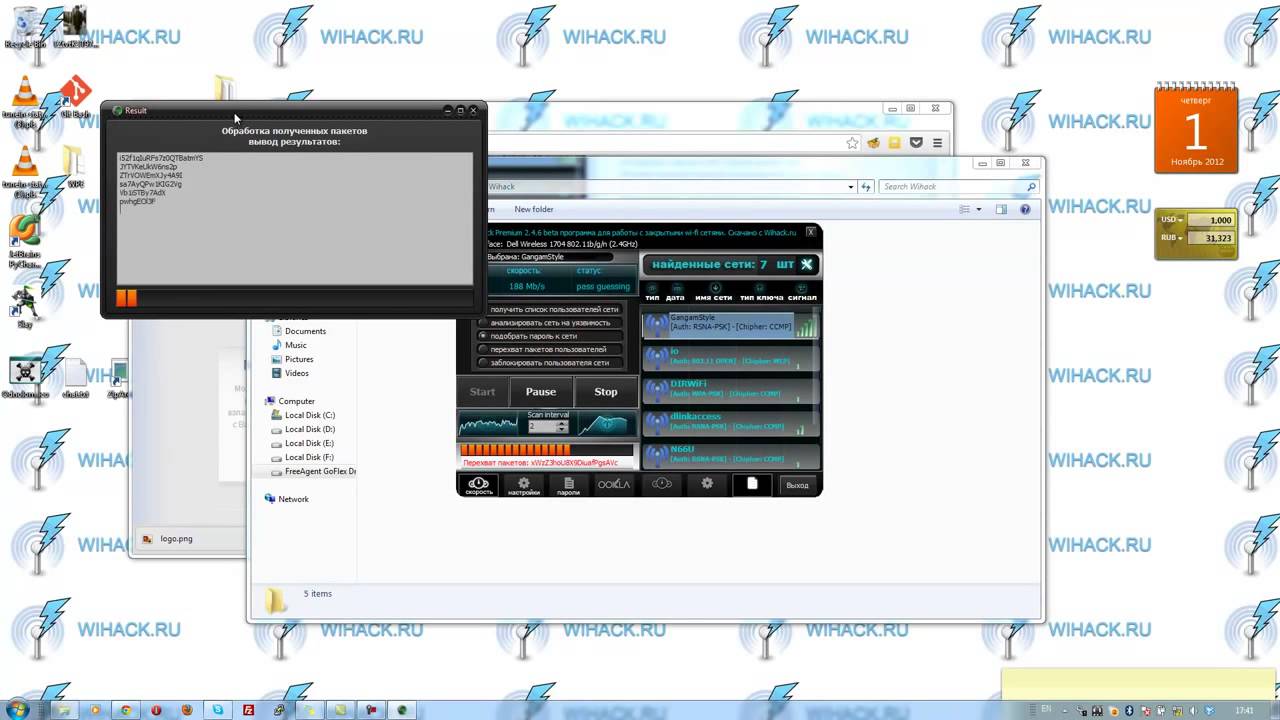Sort networks by сигнал column
Screen dimensions: 1280x720
click(x=802, y=292)
